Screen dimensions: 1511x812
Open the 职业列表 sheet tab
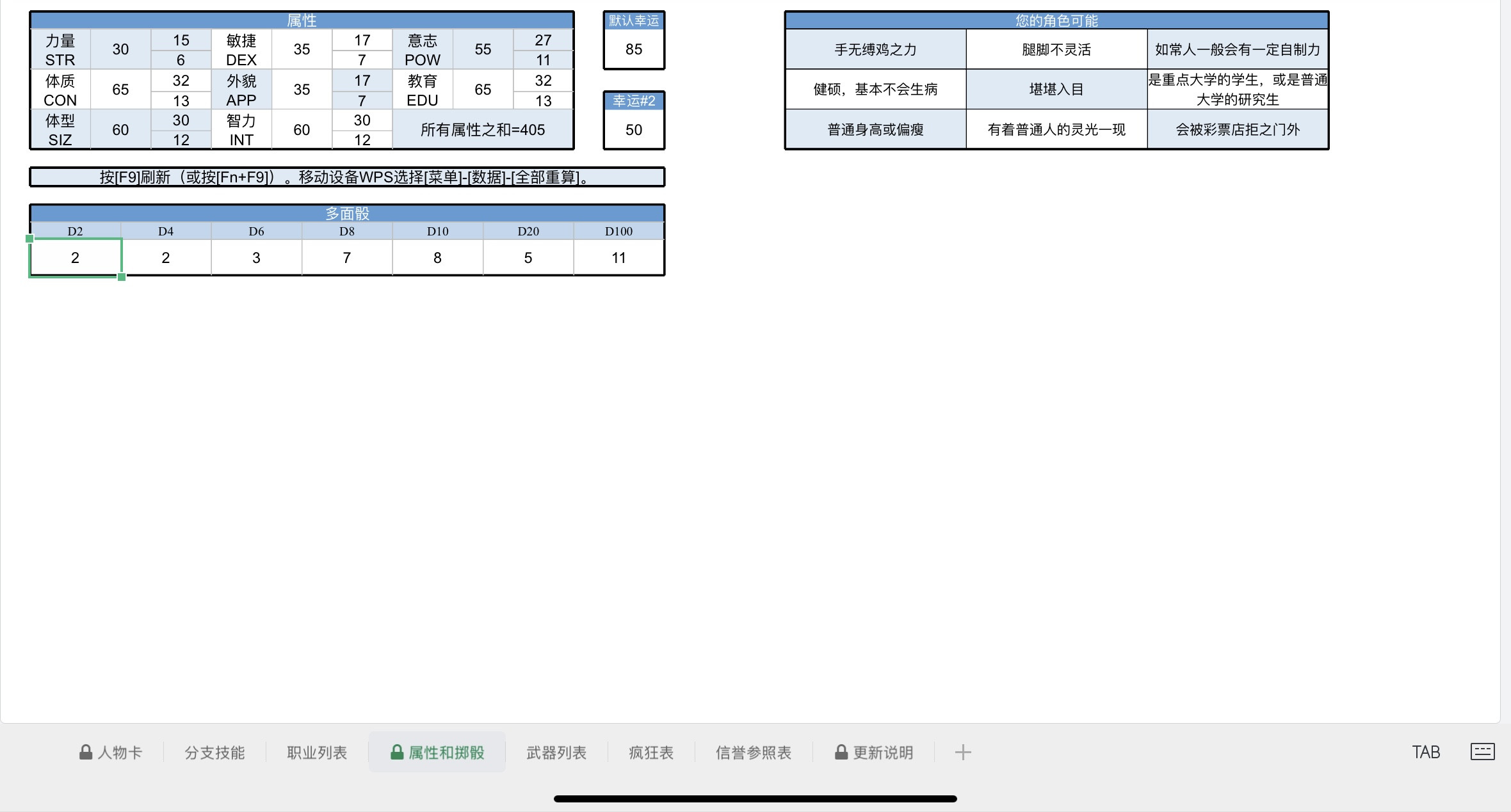(x=317, y=752)
